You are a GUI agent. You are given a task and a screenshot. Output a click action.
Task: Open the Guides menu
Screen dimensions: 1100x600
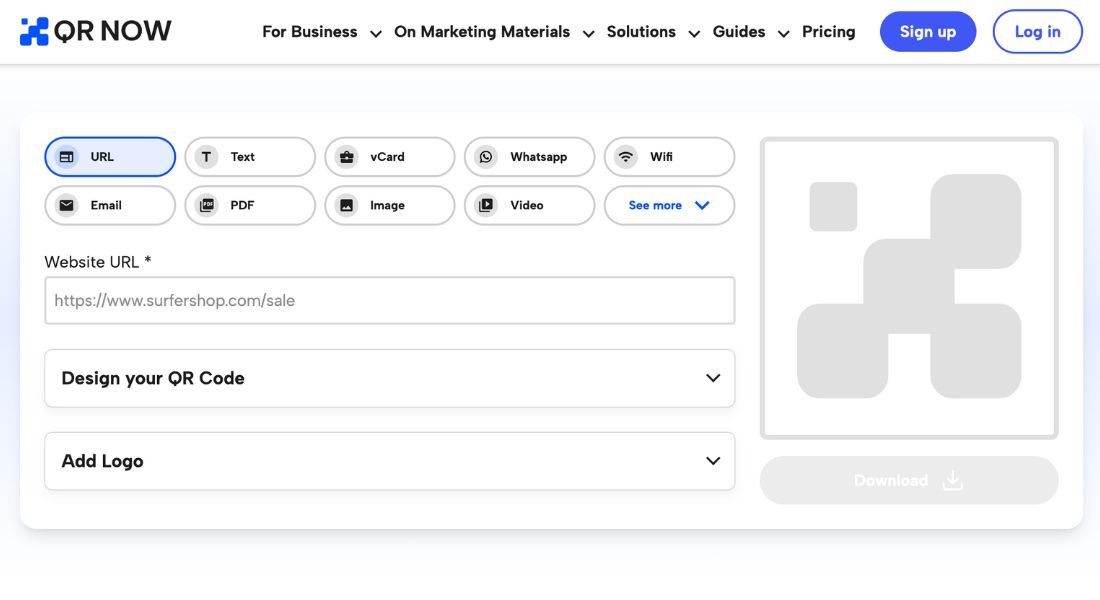(739, 32)
